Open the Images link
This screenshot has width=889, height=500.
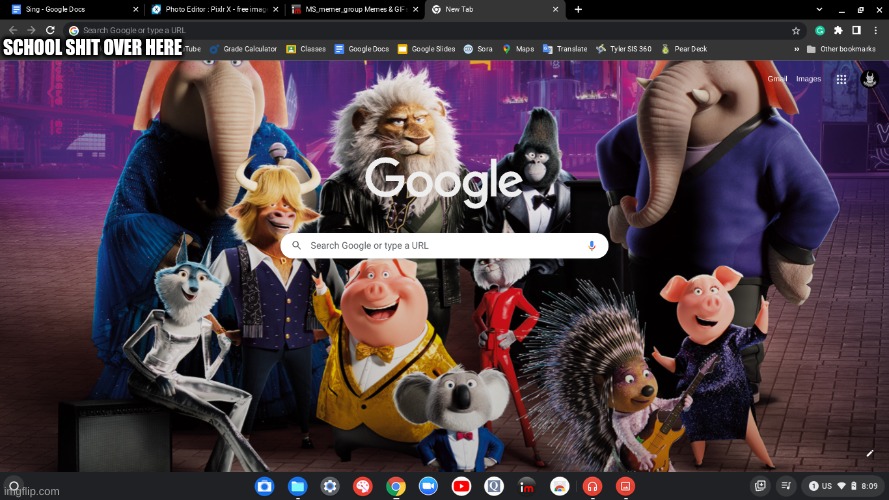point(808,79)
